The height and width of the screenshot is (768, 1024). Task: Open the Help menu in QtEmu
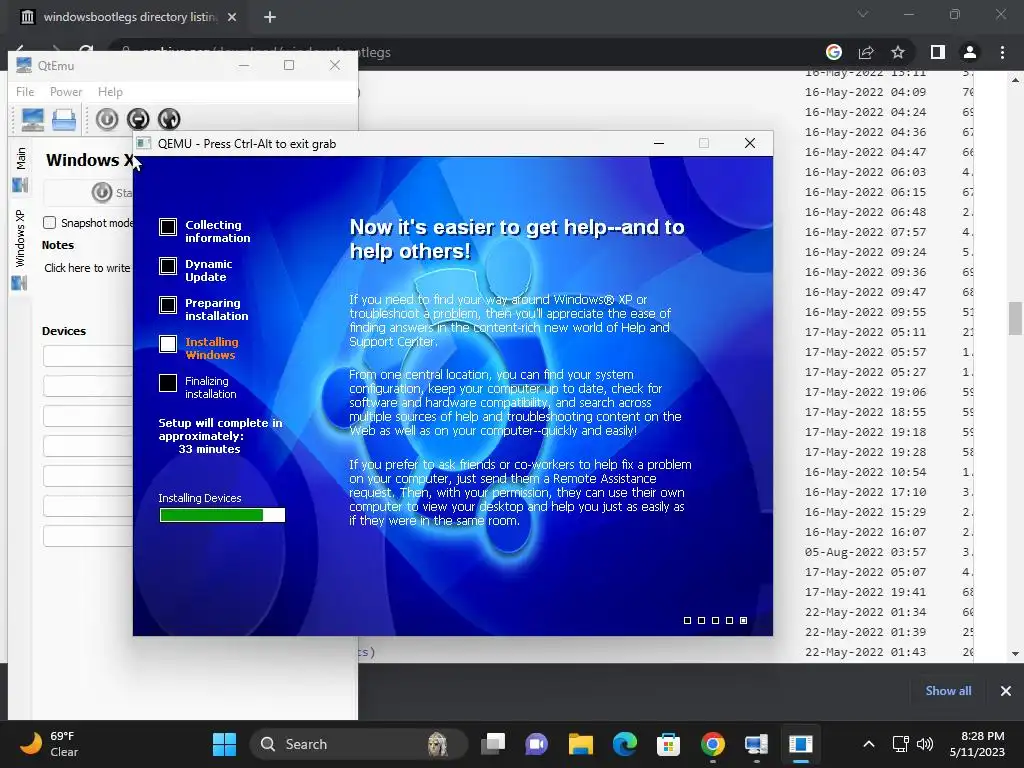point(110,92)
